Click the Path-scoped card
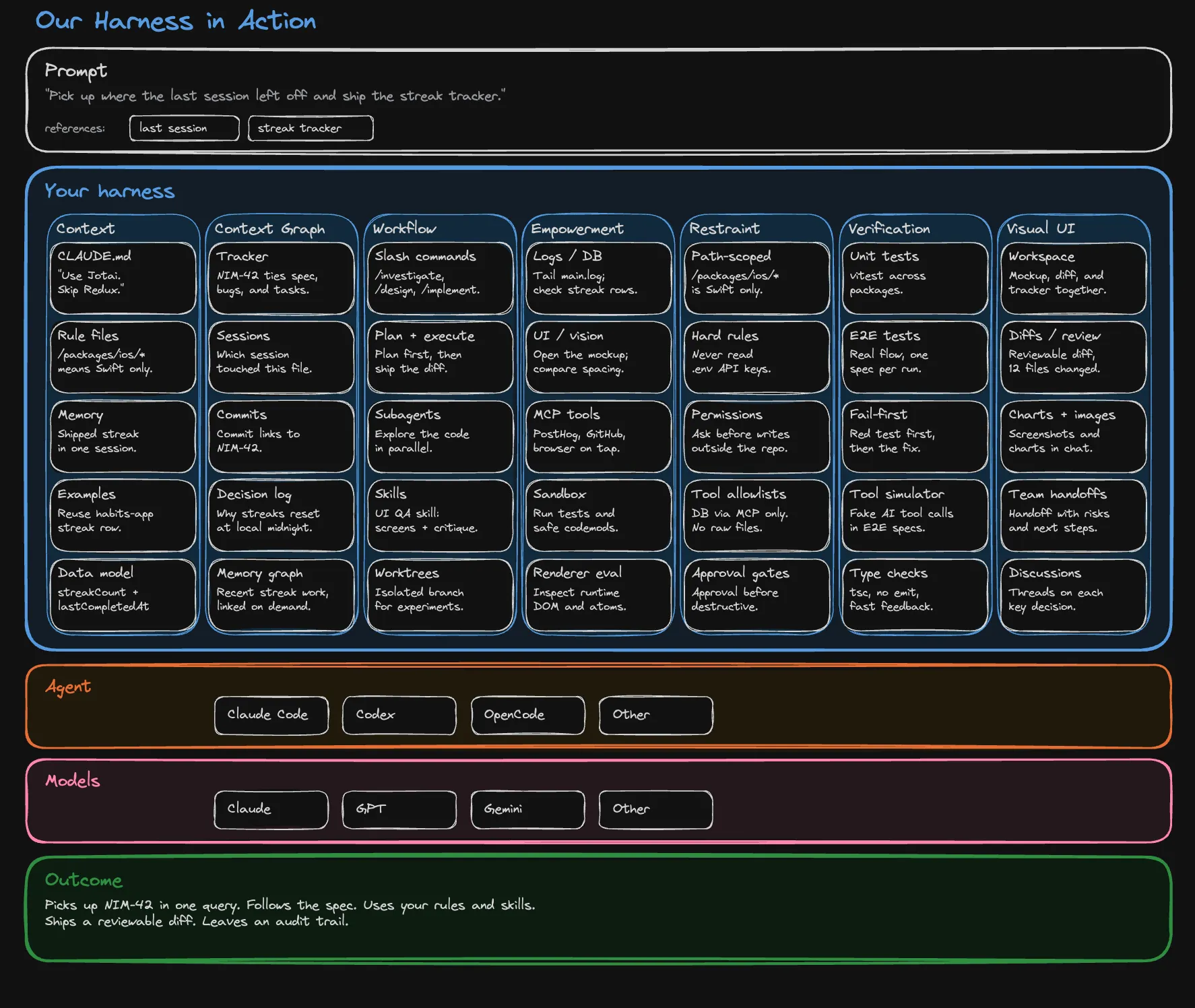Screen dimensions: 1195x1008 point(756,278)
